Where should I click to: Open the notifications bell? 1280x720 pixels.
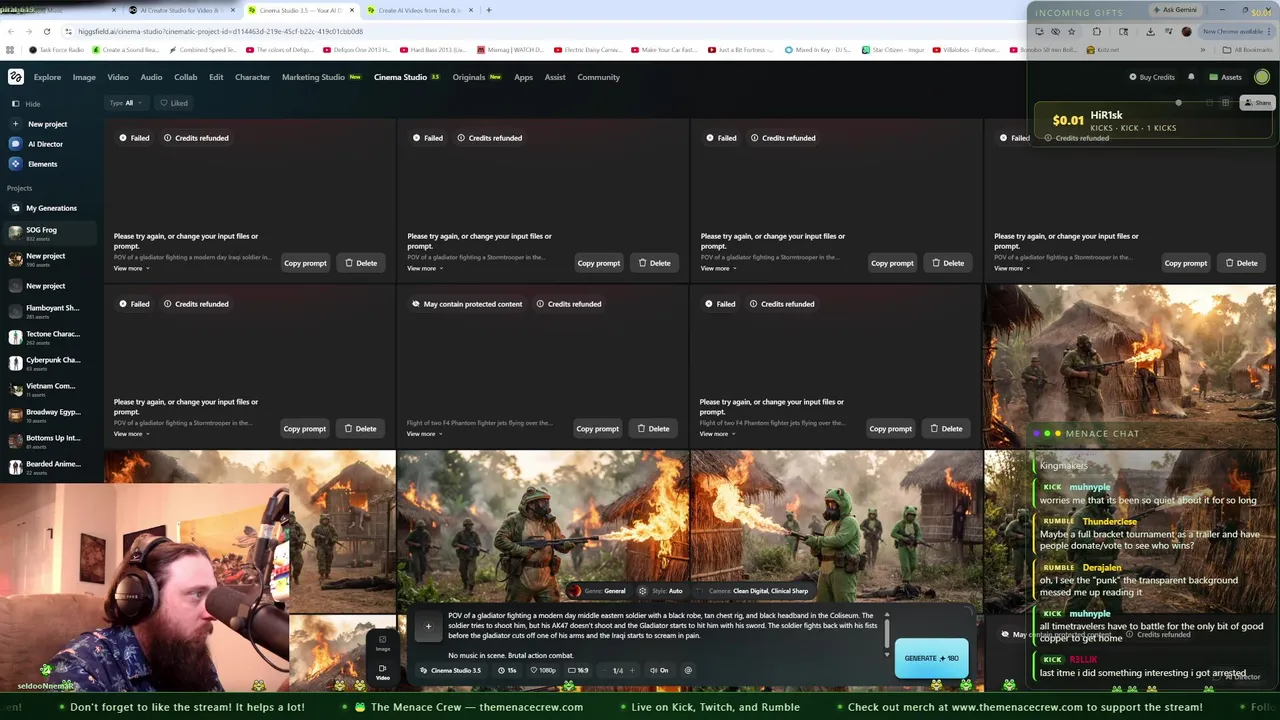(1191, 77)
